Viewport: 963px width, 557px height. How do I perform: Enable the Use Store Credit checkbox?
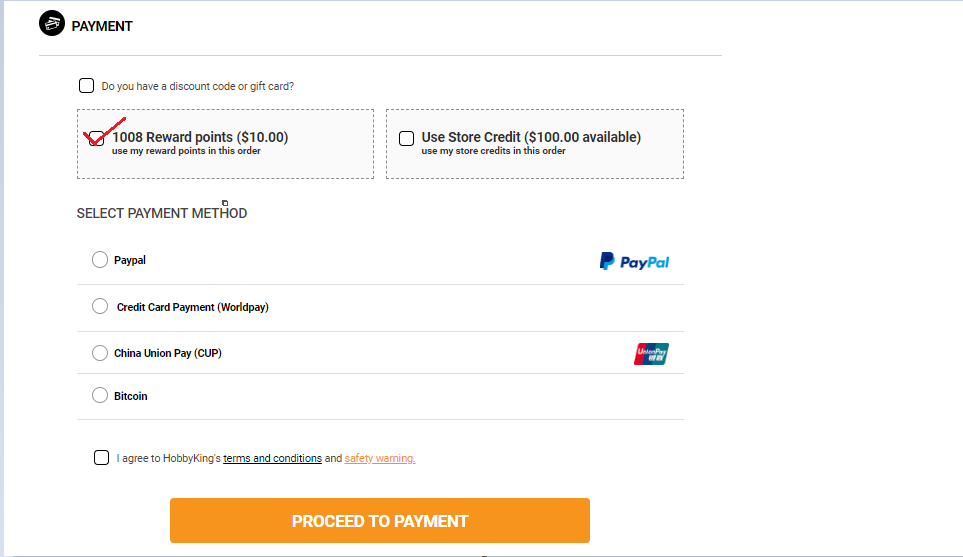(x=407, y=138)
